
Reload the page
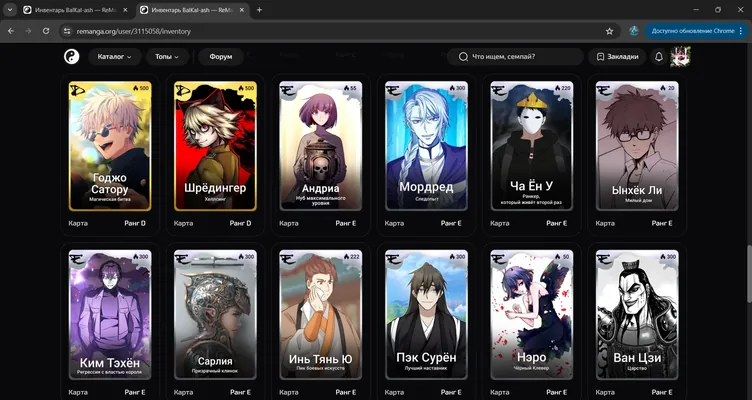[x=46, y=31]
